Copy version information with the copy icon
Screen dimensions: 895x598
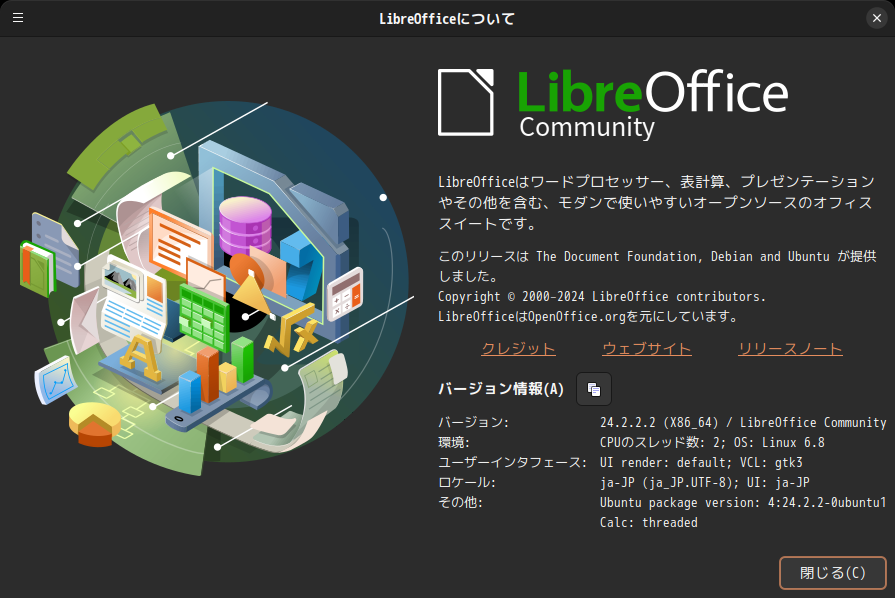tap(594, 389)
